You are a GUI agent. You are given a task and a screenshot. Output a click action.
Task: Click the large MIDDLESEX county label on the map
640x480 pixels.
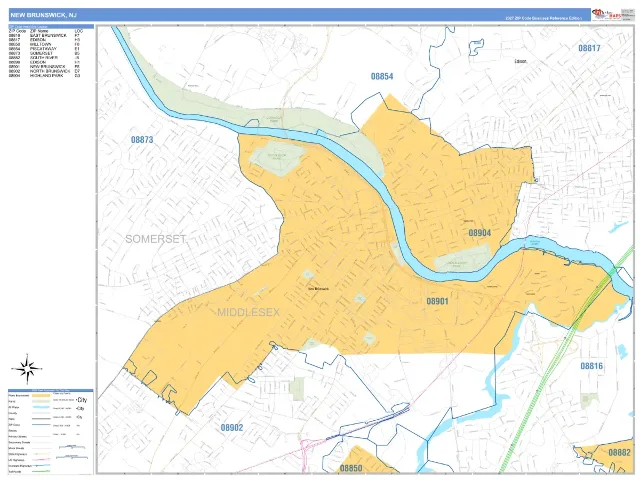(249, 312)
